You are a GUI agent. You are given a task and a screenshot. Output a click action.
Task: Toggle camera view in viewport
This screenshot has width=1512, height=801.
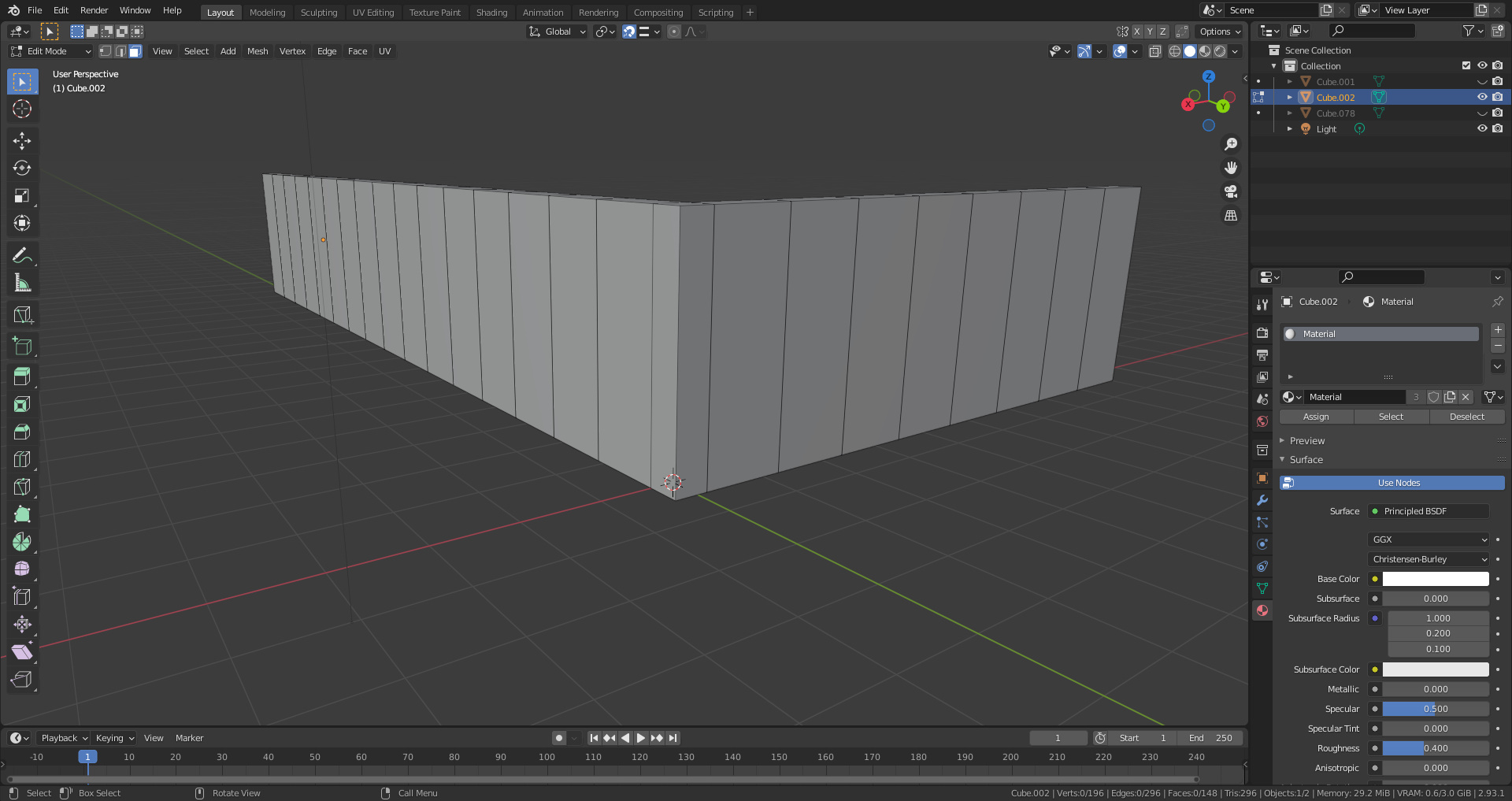(1231, 191)
